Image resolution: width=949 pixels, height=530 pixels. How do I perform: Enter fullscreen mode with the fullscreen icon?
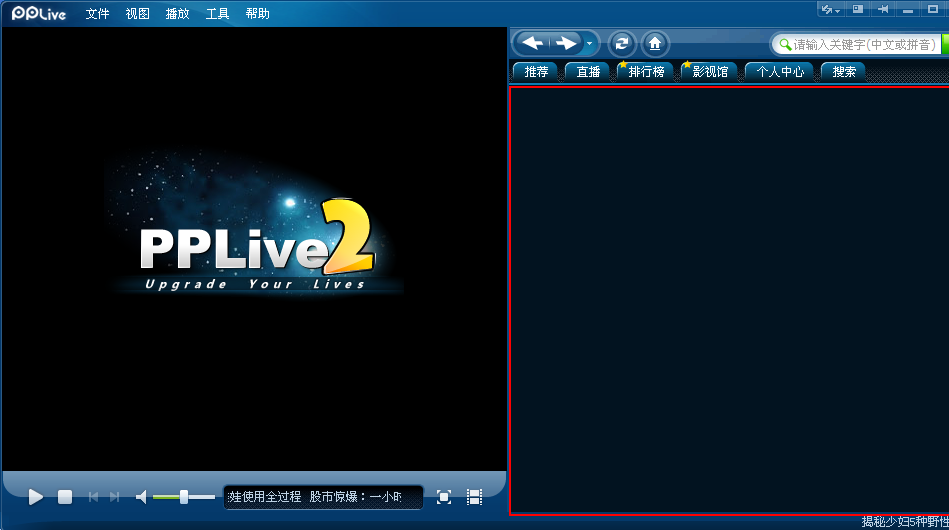(444, 497)
